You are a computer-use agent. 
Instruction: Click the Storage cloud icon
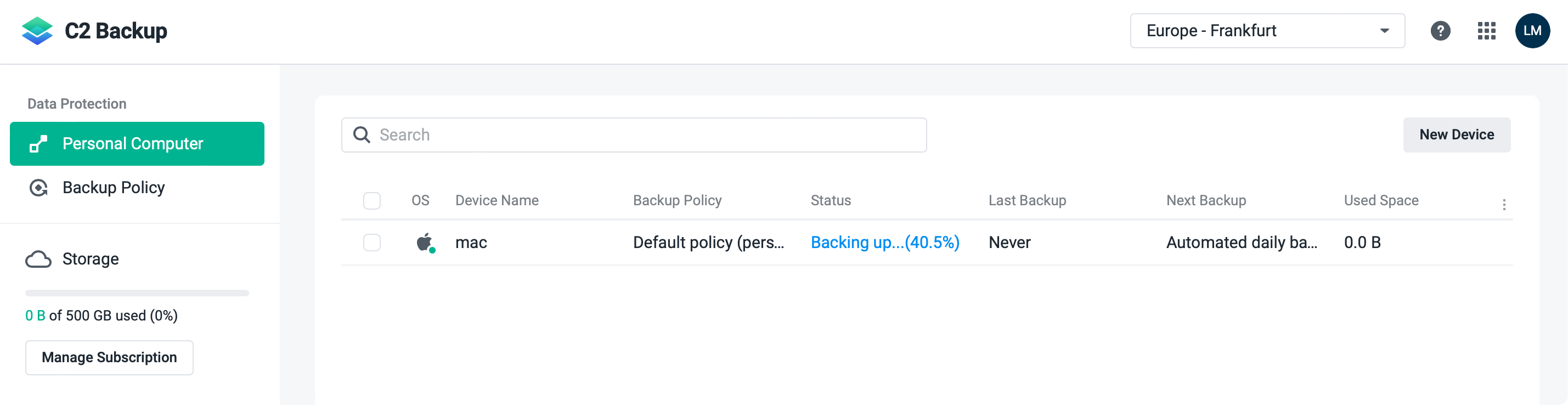(38, 260)
